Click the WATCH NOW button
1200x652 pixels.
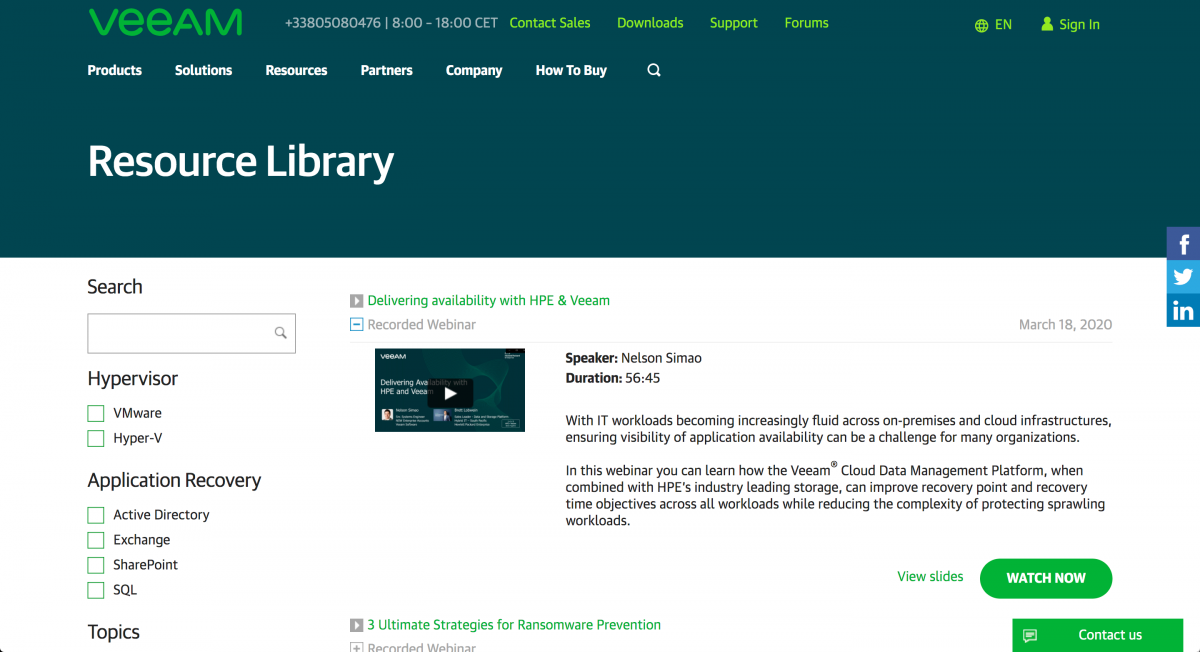click(x=1046, y=578)
